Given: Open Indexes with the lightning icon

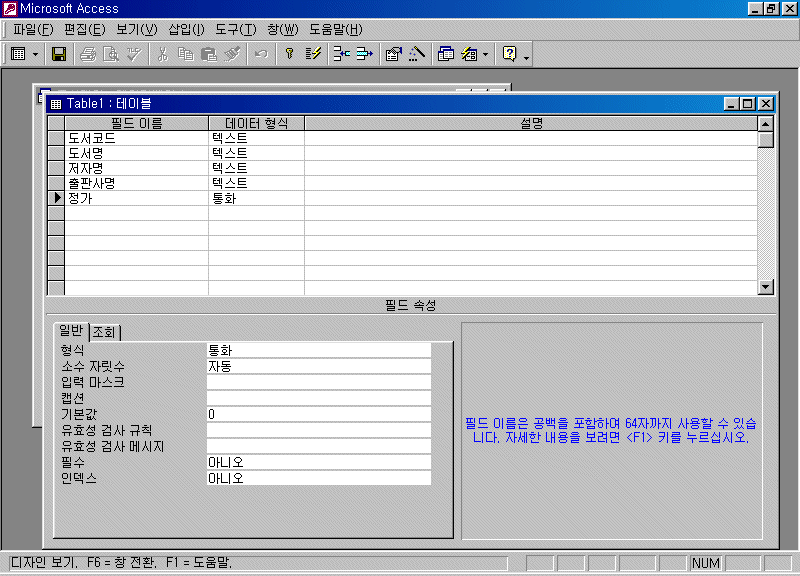Looking at the screenshot, I should click(313, 54).
